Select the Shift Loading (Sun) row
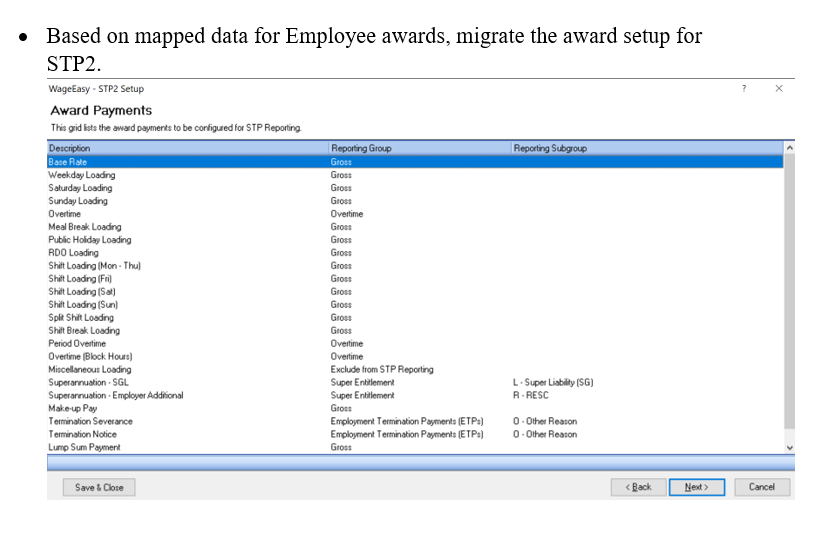This screenshot has width=822, height=538. point(415,305)
